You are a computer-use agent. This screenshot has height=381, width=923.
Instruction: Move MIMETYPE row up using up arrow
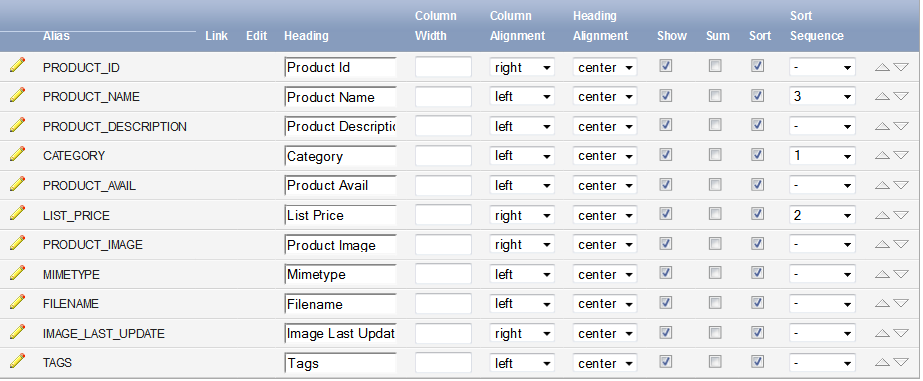pyautogui.click(x=882, y=274)
